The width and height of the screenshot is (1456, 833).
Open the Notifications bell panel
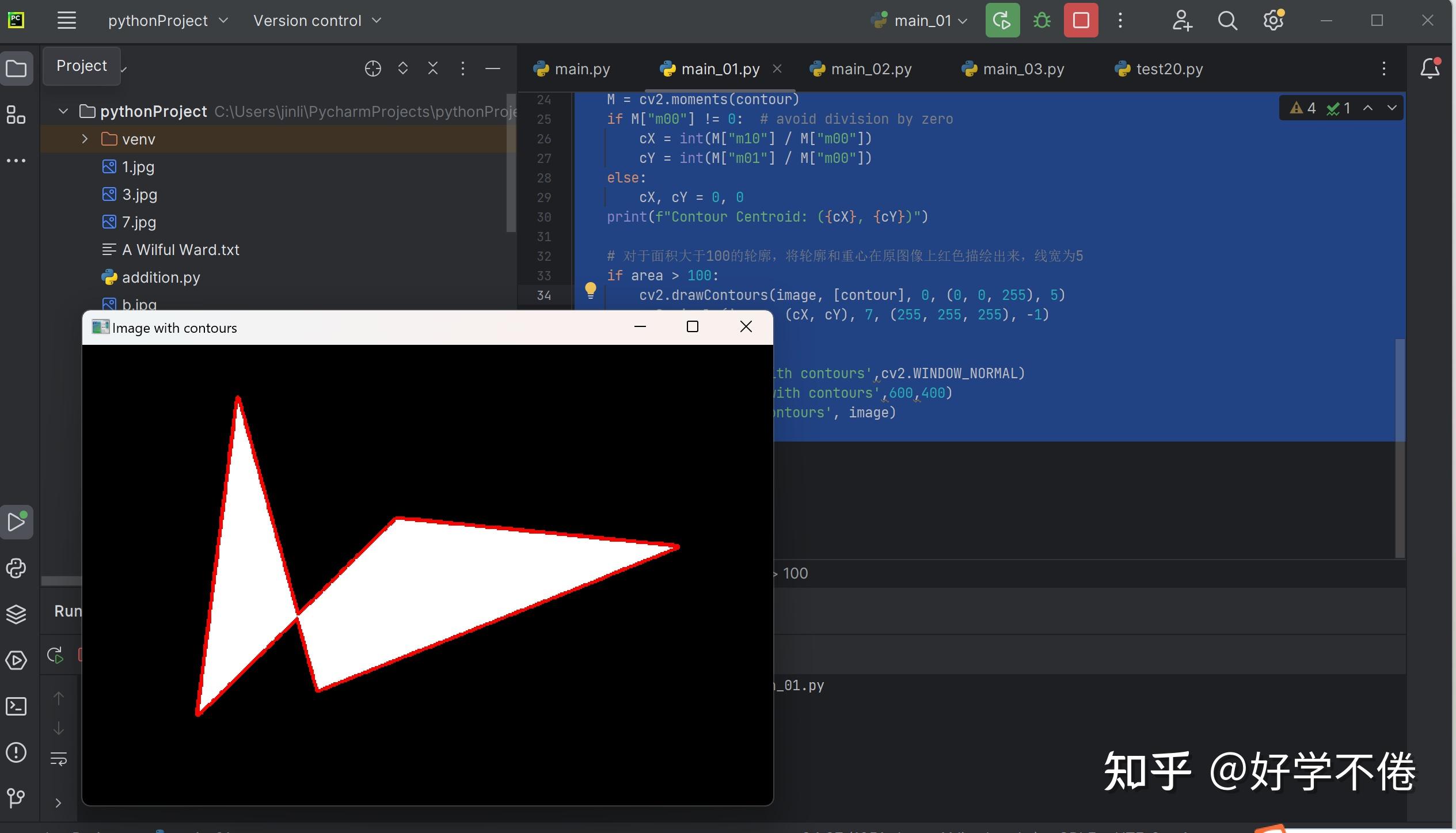[1430, 69]
